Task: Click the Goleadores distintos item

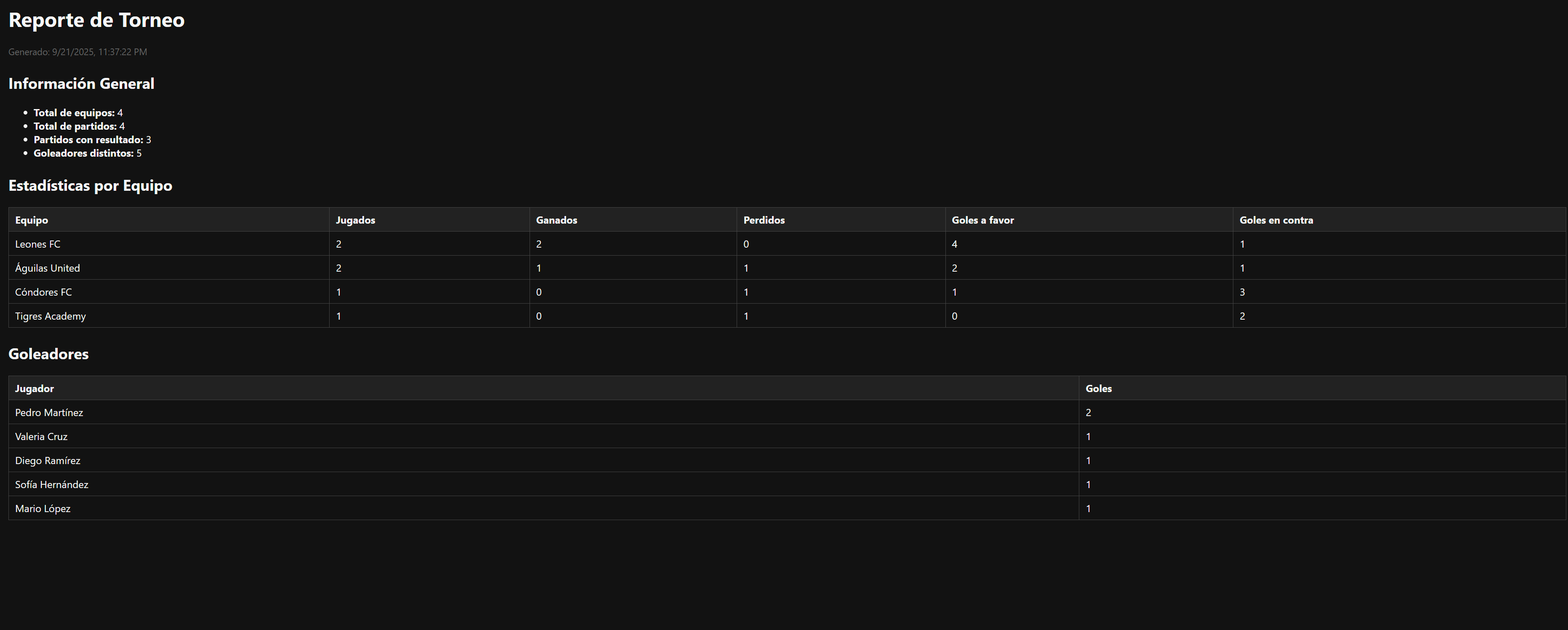Action: 87,153
